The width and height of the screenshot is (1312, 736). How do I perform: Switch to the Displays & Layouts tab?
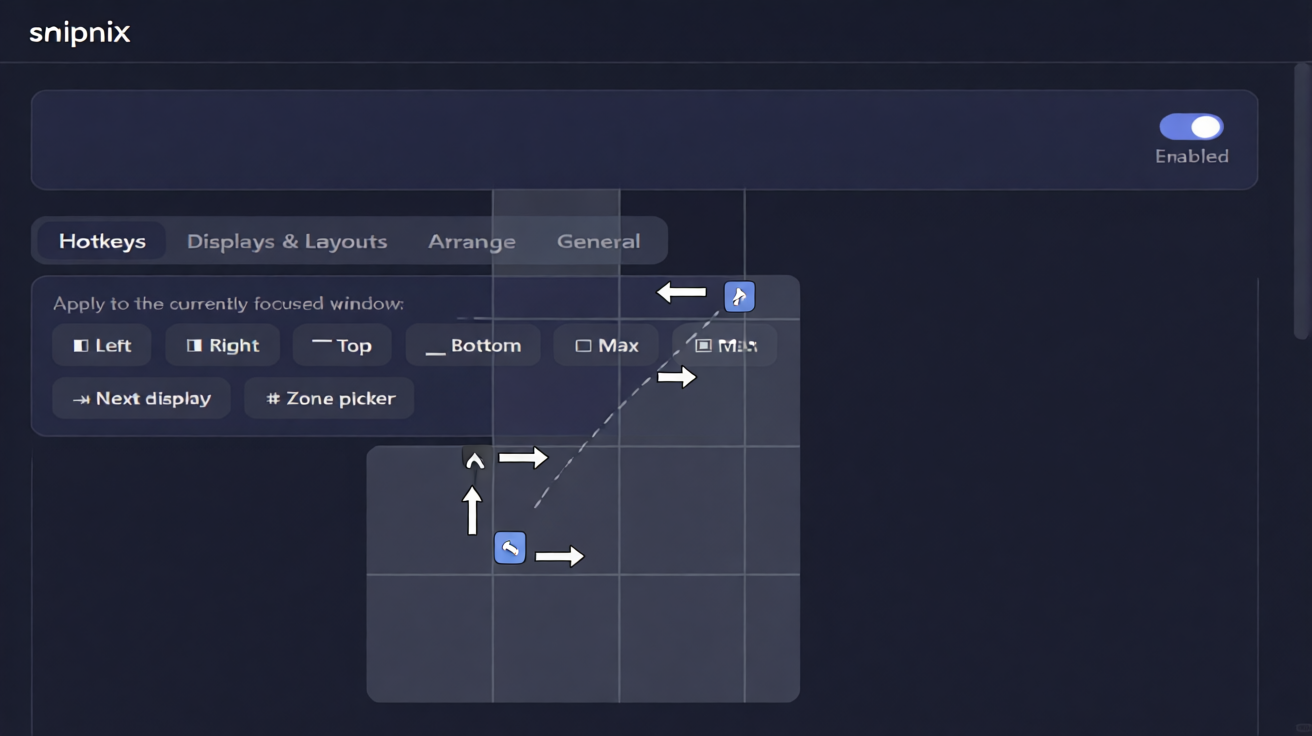point(287,241)
